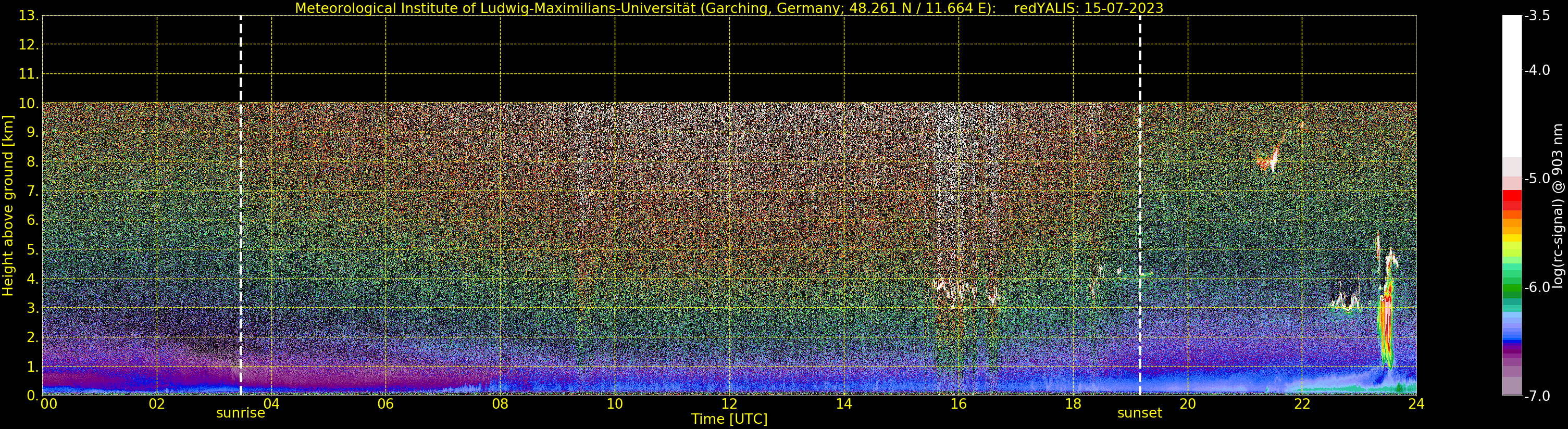
Task: Click the height tick label '13.'
Action: point(29,16)
